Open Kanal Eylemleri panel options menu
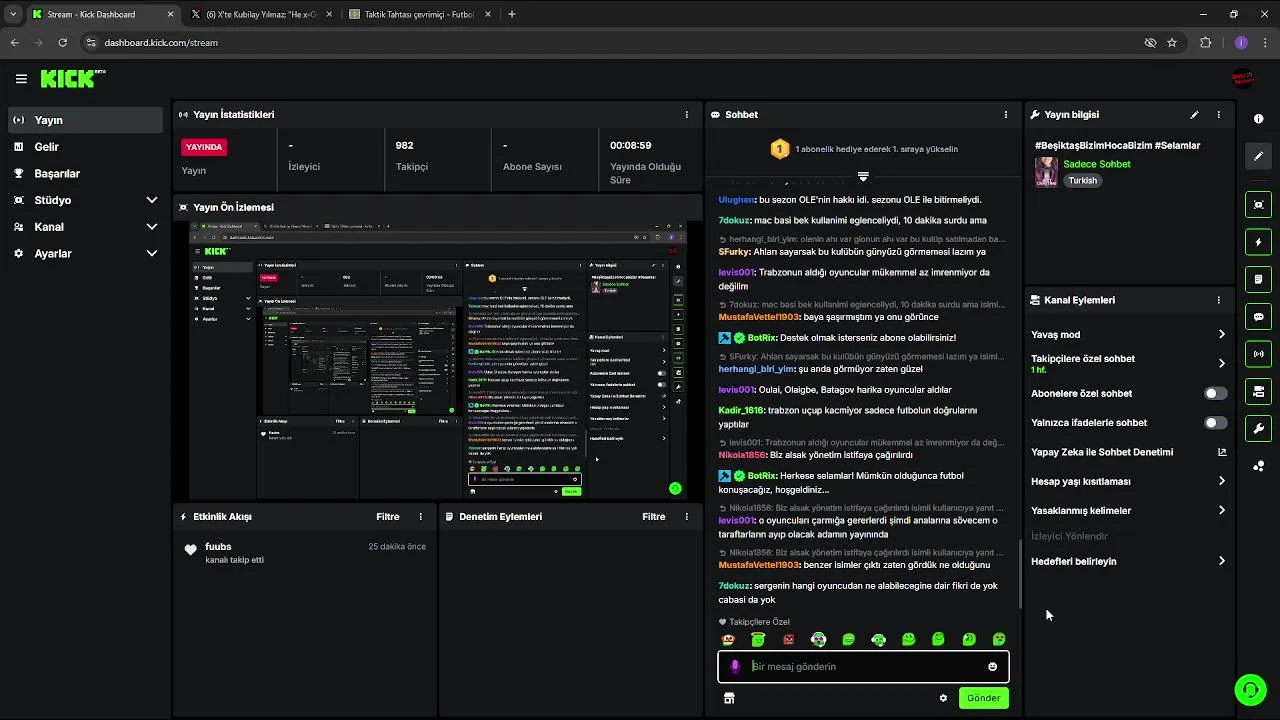 1218,300
